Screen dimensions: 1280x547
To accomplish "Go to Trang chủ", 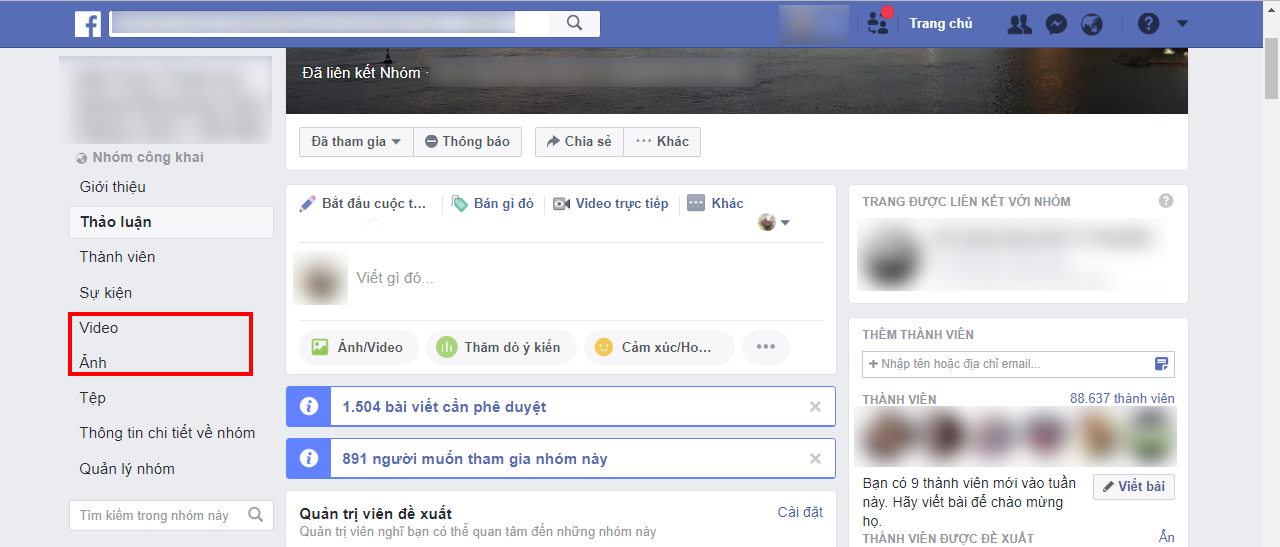I will [941, 23].
